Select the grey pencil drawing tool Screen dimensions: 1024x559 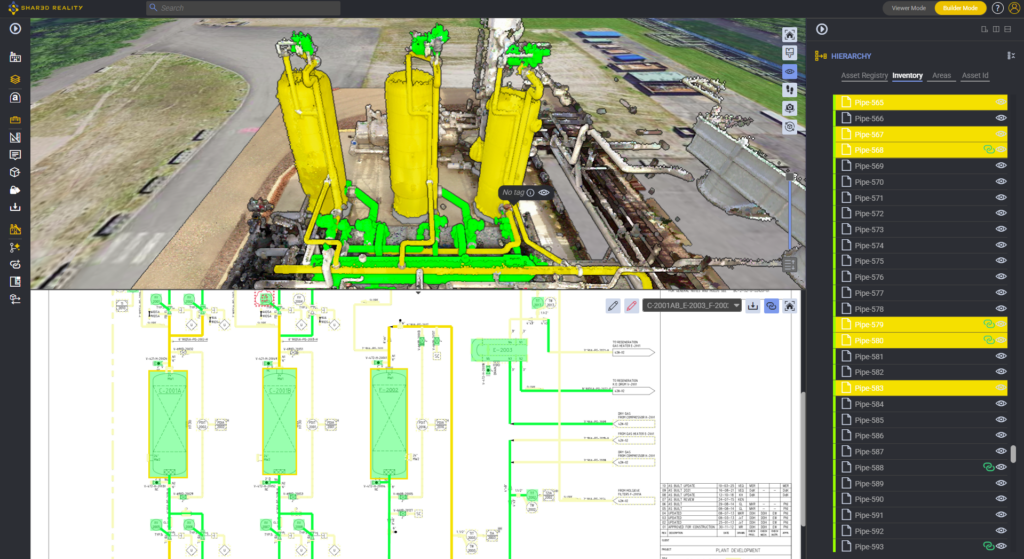tap(613, 306)
